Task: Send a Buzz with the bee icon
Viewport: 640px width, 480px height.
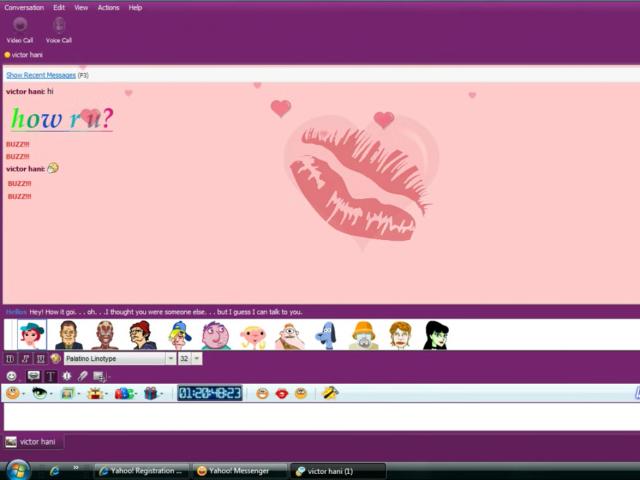Action: tap(330, 393)
